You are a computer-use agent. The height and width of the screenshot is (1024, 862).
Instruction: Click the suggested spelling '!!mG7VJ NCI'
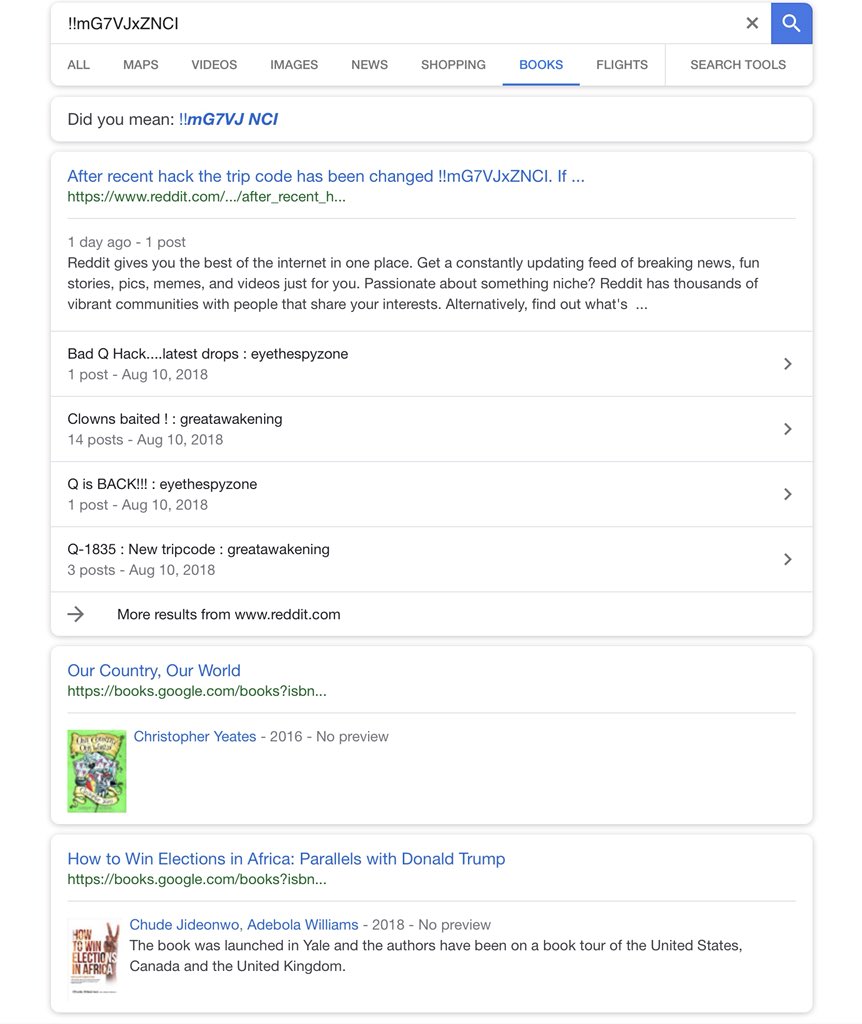[x=228, y=120]
